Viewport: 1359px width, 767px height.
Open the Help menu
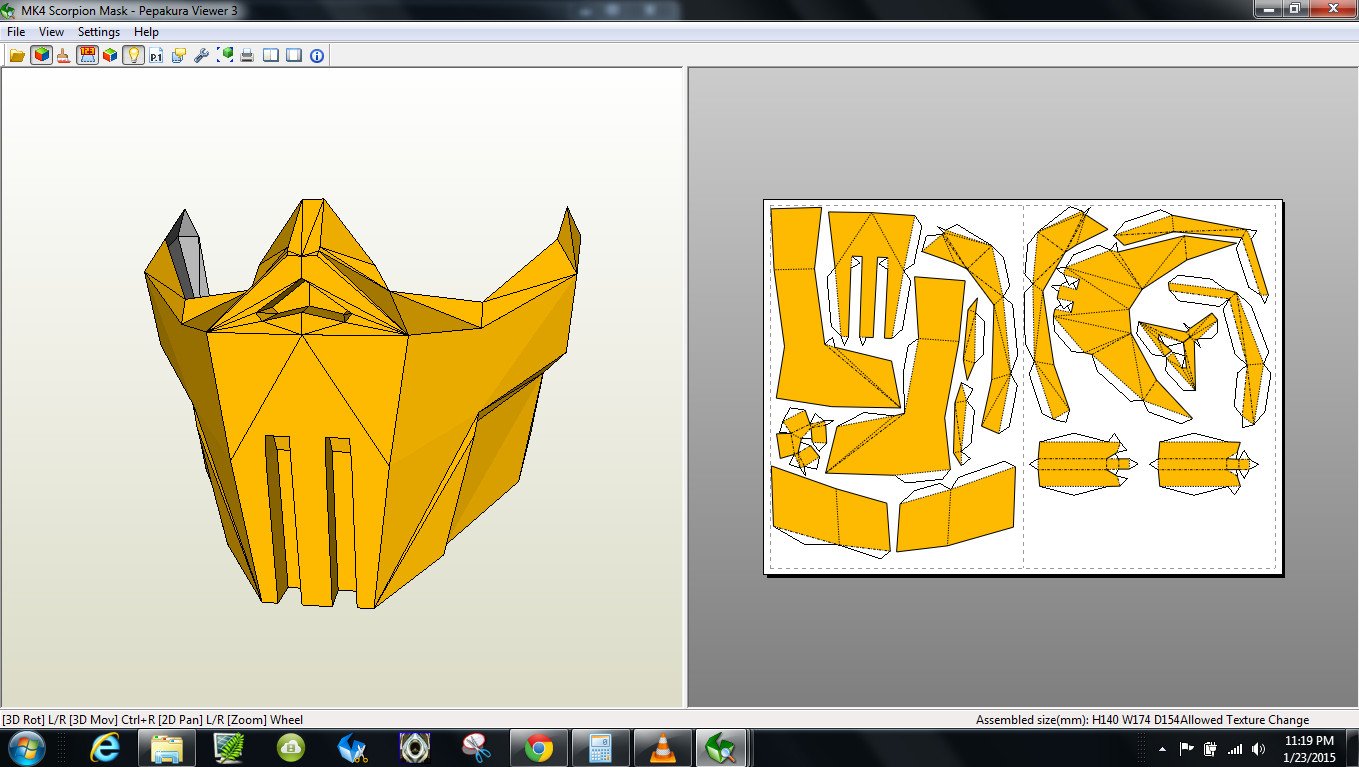coord(146,32)
